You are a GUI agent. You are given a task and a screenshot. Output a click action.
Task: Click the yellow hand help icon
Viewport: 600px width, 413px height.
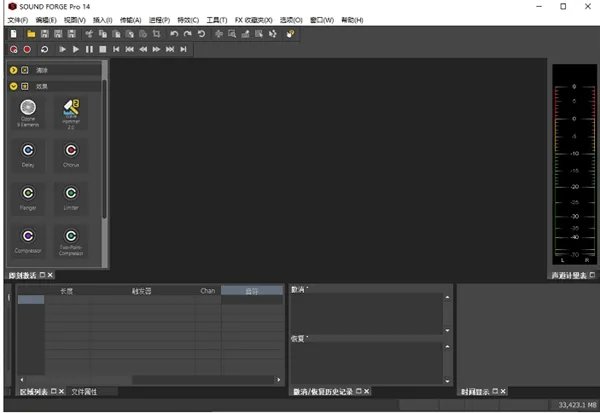[x=290, y=34]
